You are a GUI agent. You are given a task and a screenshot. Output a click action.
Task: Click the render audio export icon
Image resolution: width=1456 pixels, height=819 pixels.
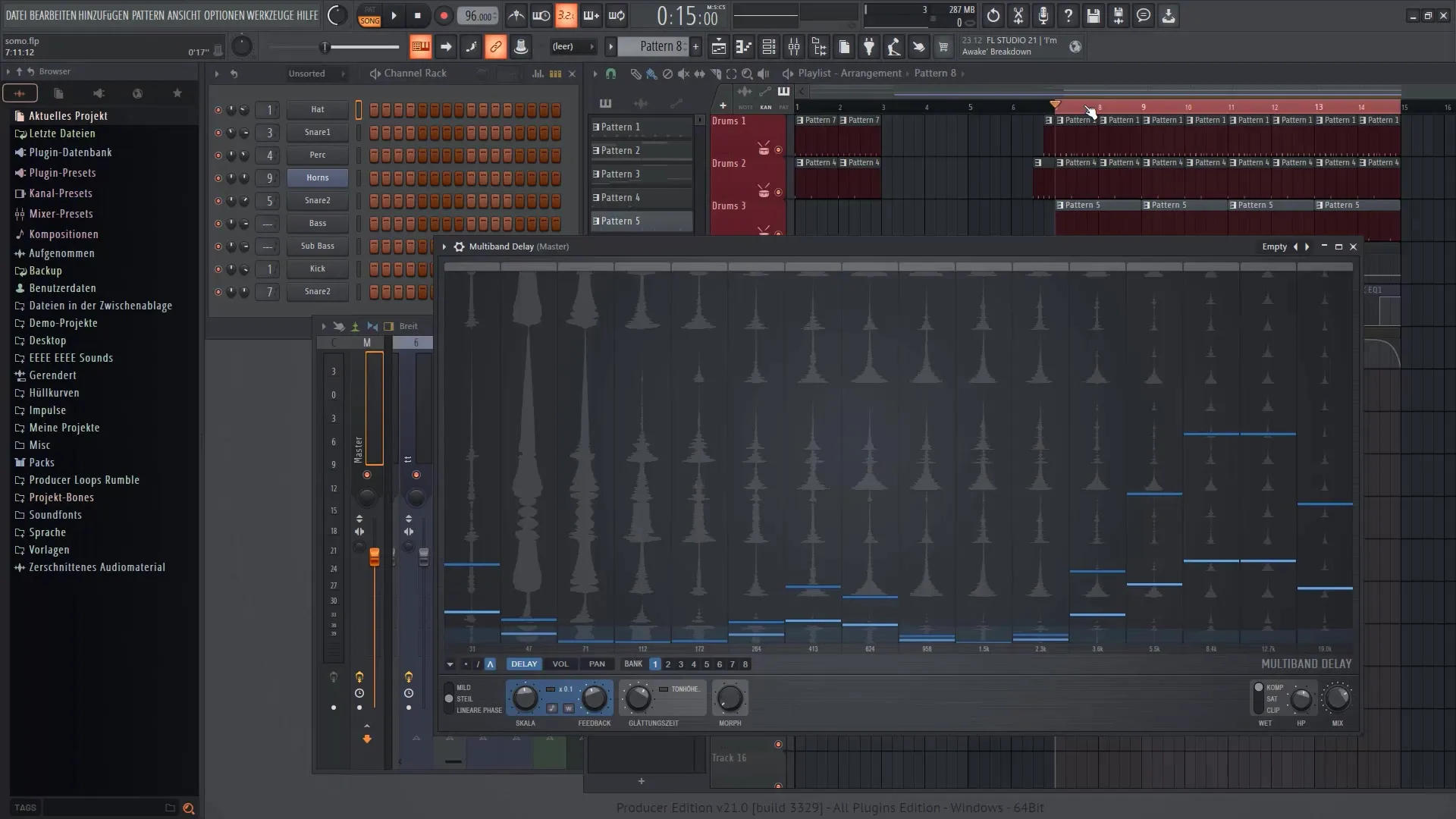pyautogui.click(x=1119, y=15)
